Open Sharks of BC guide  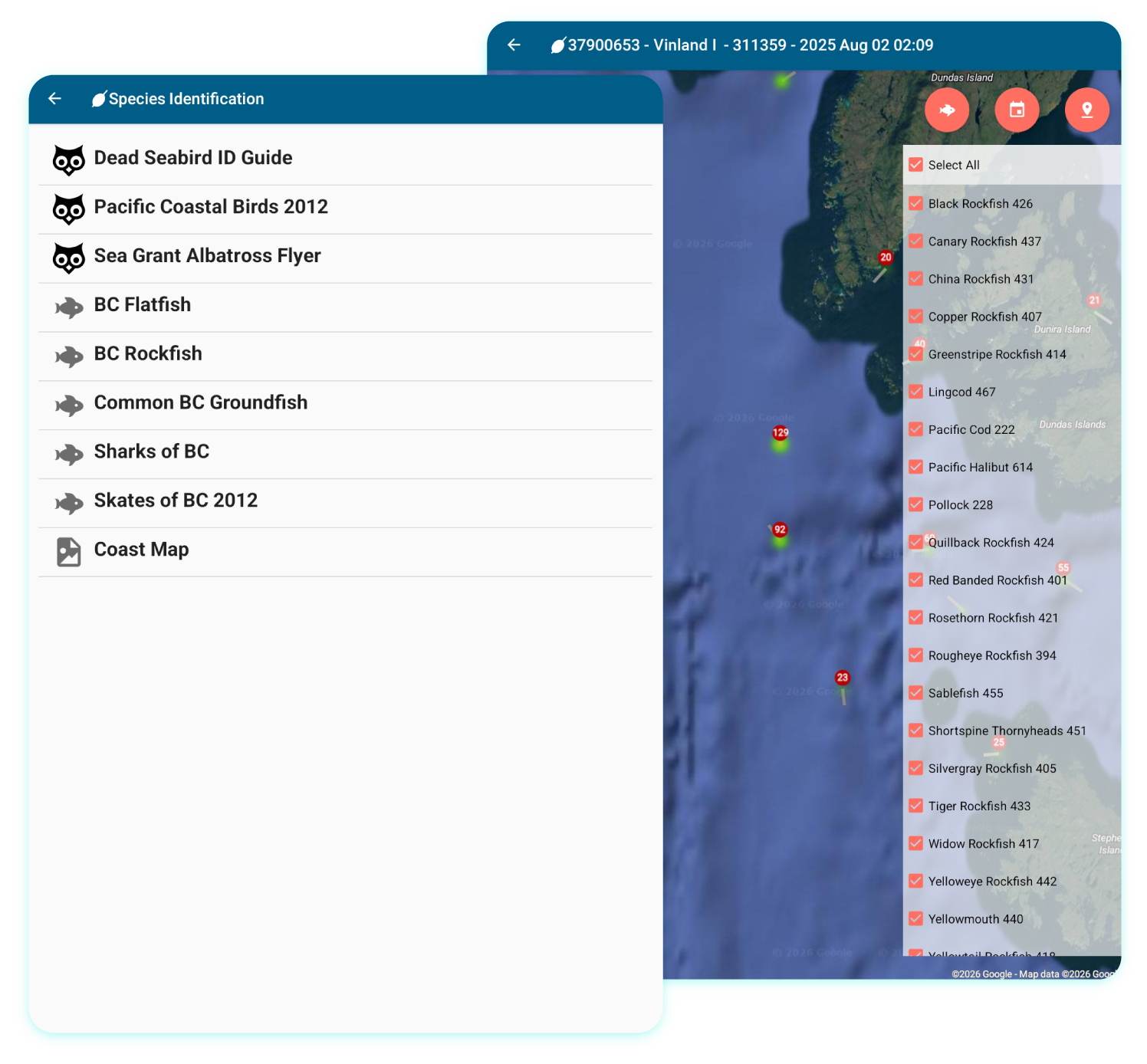pyautogui.click(x=151, y=452)
